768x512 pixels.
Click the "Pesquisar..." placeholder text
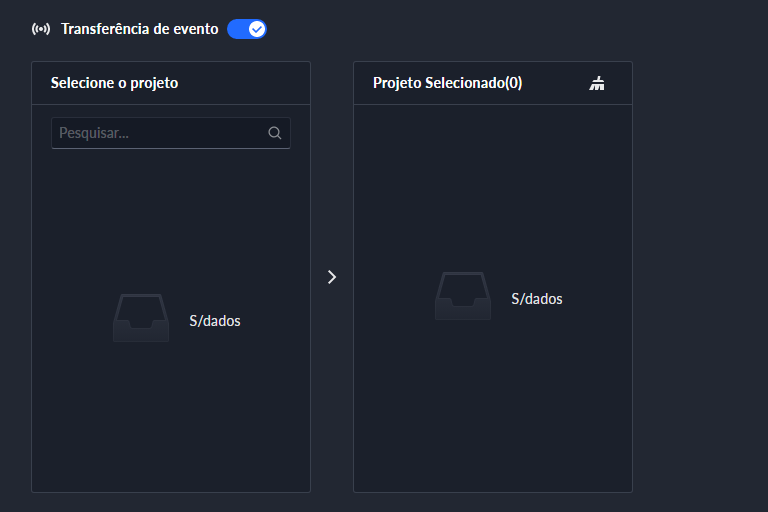(94, 133)
